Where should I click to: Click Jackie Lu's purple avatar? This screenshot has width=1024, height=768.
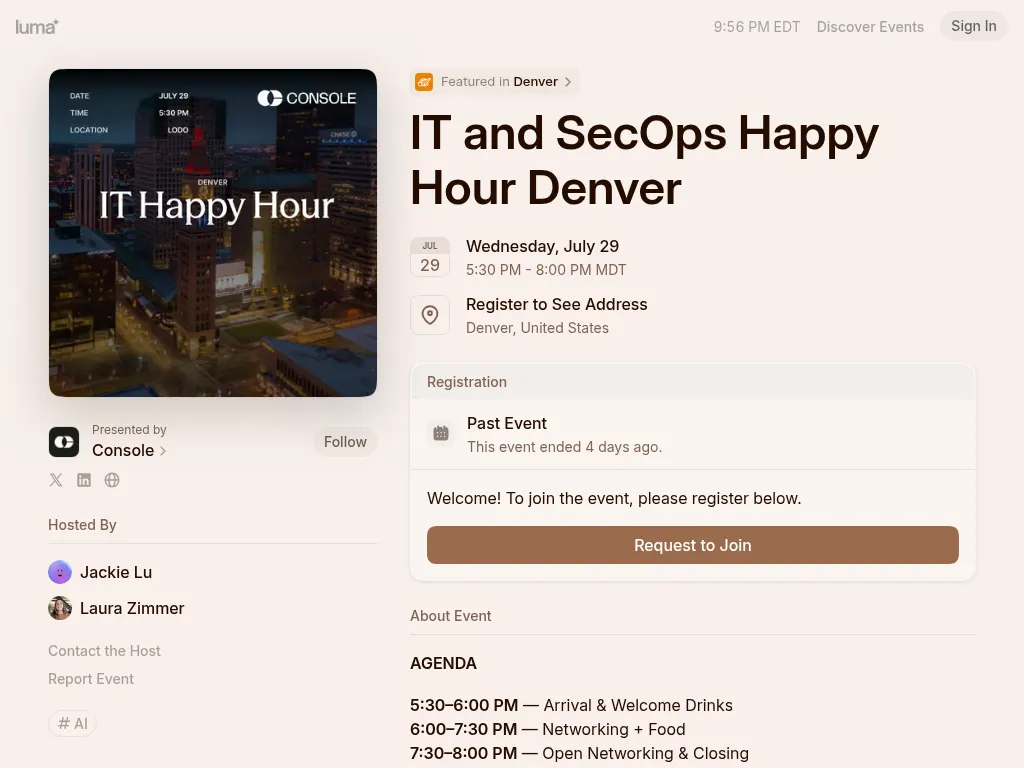click(x=60, y=572)
